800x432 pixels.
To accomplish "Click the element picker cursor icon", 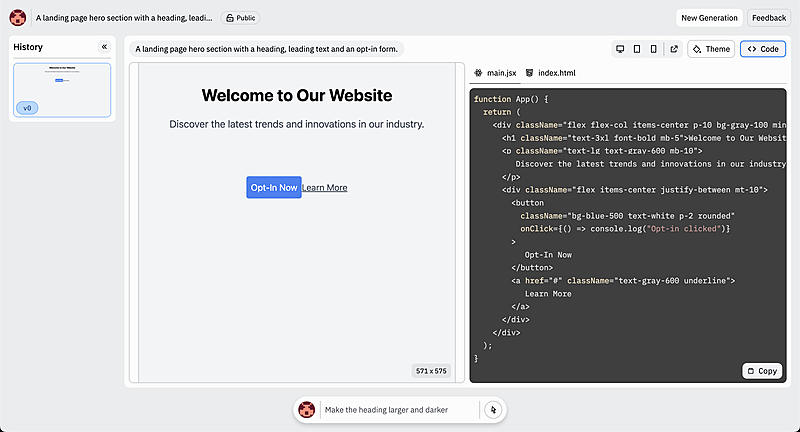I will click(x=492, y=410).
